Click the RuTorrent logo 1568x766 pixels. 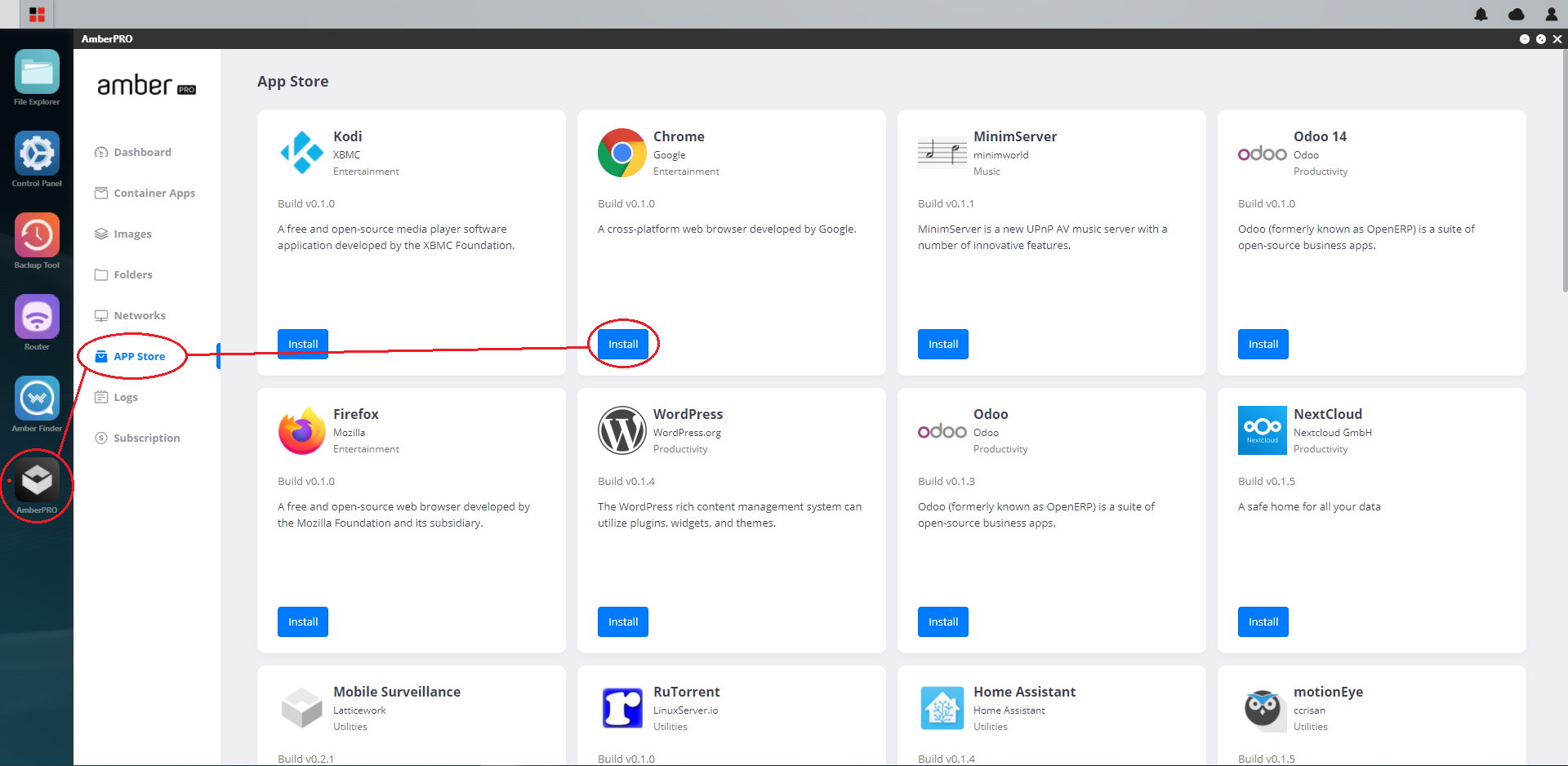click(622, 707)
